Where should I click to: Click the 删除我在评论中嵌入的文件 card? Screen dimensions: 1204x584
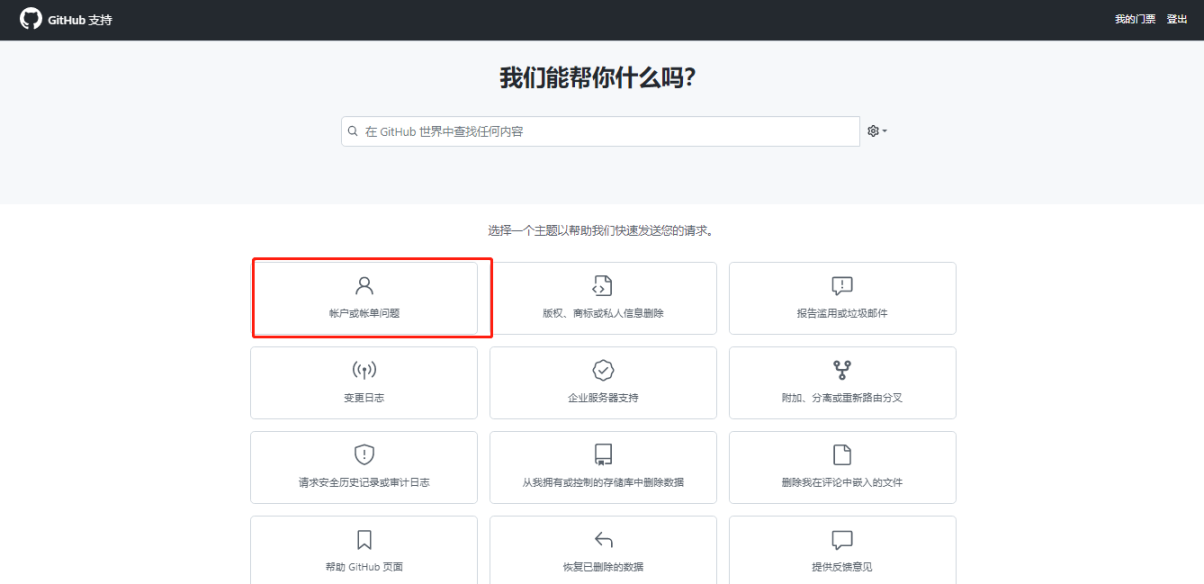841,467
